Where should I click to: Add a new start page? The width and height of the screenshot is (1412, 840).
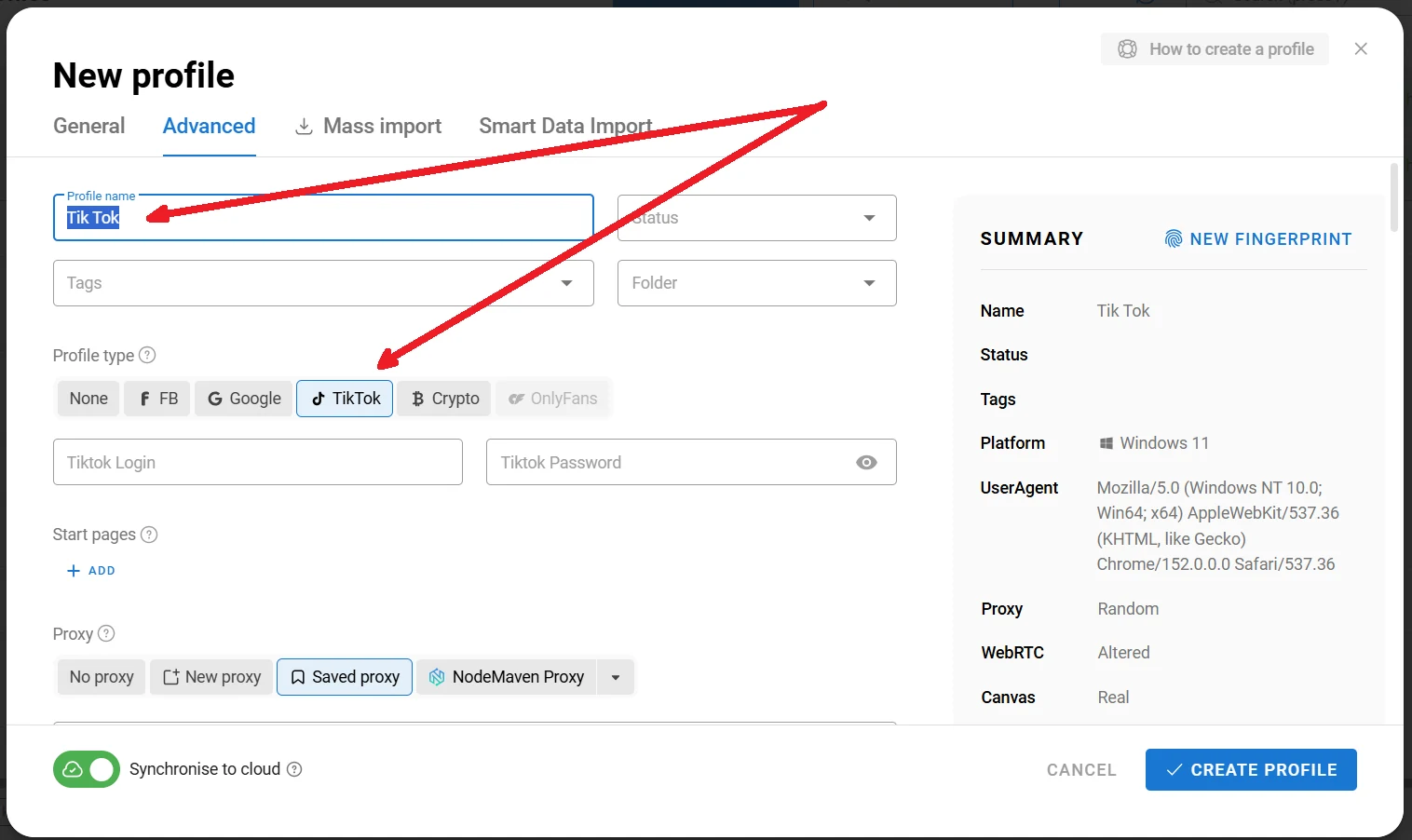click(91, 571)
